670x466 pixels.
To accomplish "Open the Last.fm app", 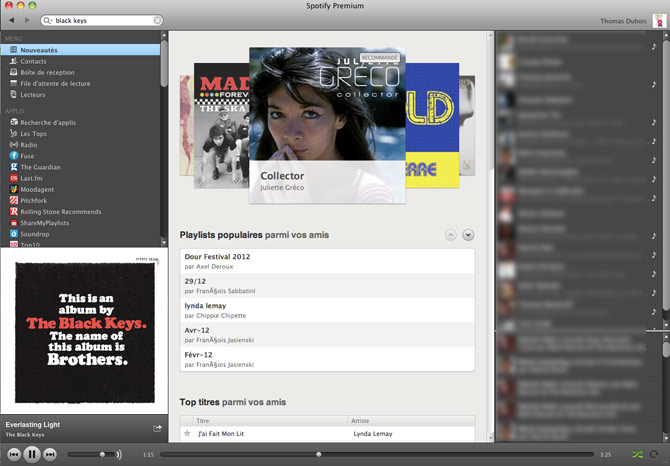I will click(33, 178).
